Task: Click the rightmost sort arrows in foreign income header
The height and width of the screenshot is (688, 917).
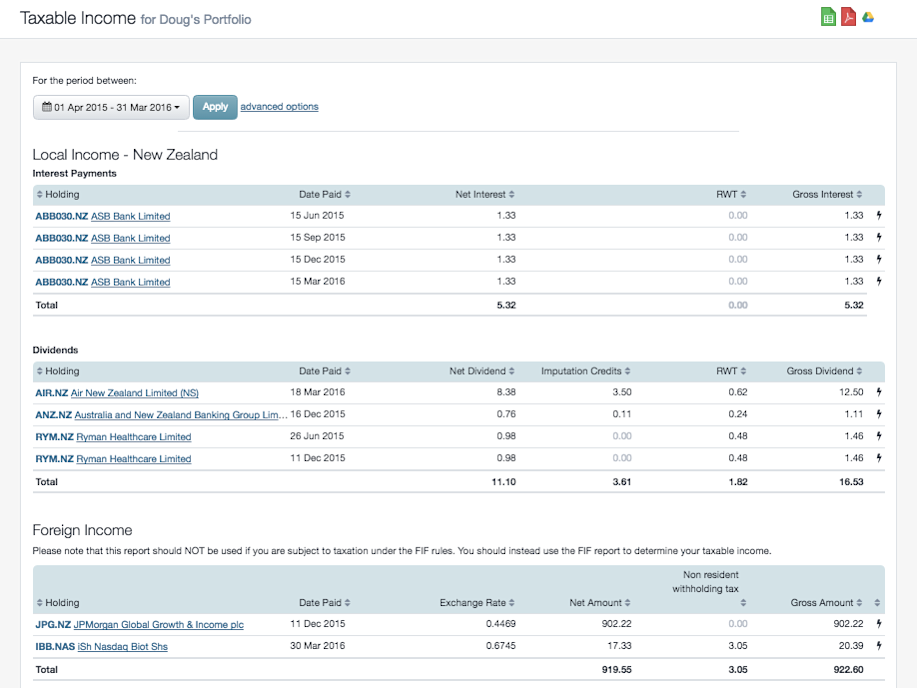Action: [x=877, y=603]
